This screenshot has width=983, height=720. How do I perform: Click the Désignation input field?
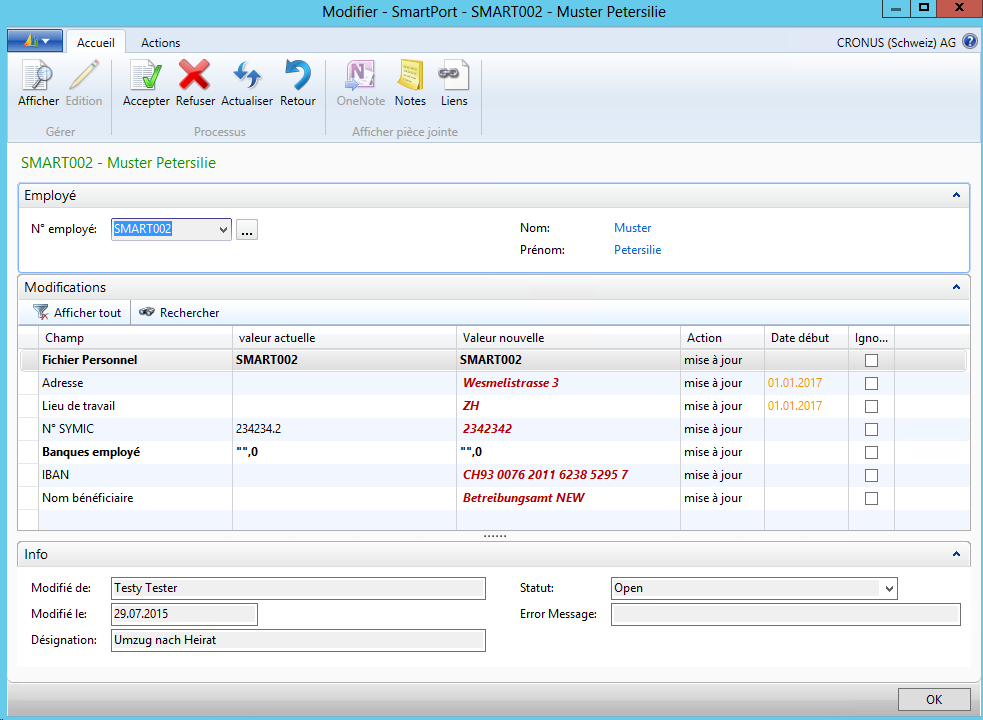[298, 640]
